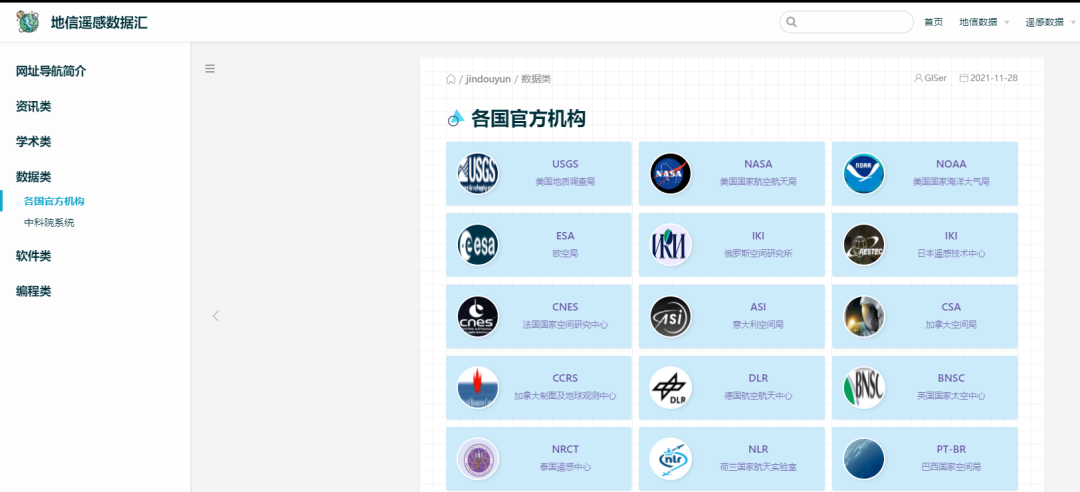1080x492 pixels.
Task: Click the Russian IKI logo icon
Action: tap(671, 245)
